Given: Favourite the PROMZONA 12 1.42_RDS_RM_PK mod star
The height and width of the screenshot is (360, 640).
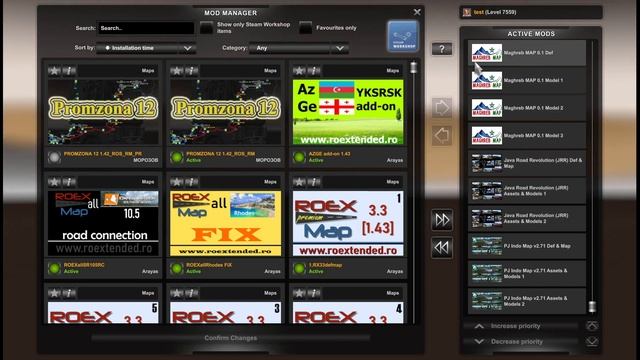Looking at the screenshot, I should [x=54, y=71].
